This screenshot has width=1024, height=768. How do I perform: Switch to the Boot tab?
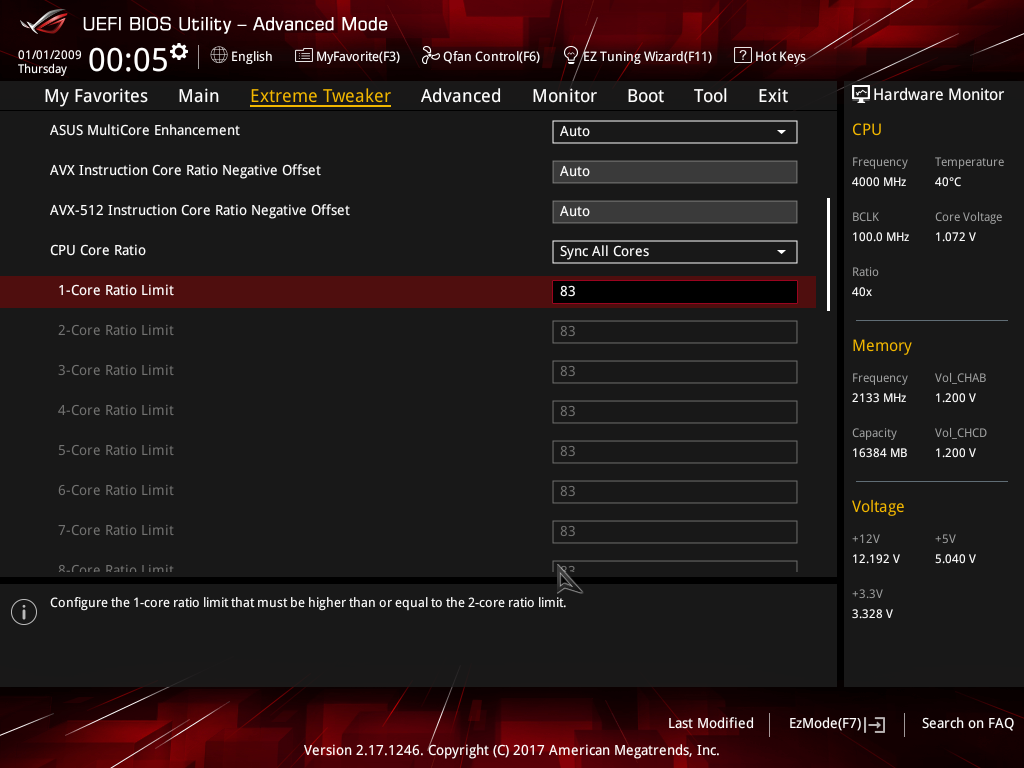[x=645, y=96]
